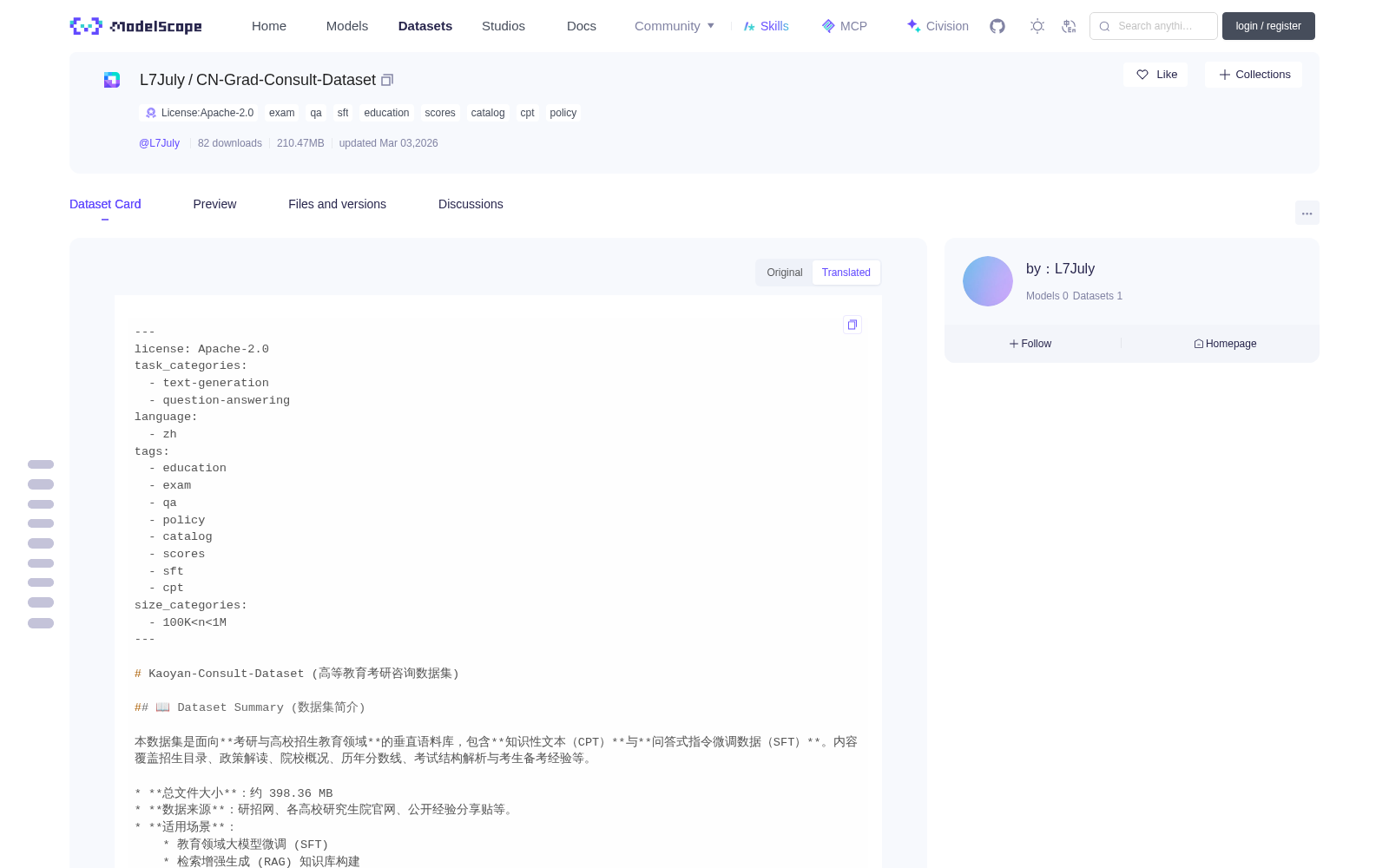Click the 'catalog' tag

pos(488,113)
